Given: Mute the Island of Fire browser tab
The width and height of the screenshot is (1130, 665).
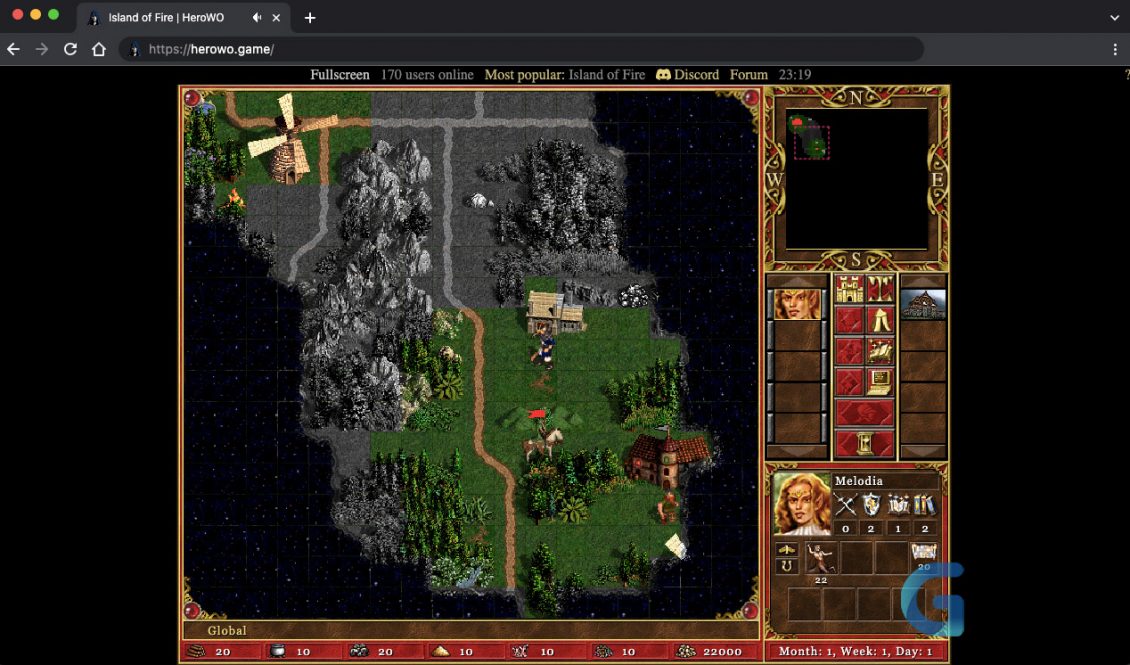Looking at the screenshot, I should (257, 18).
